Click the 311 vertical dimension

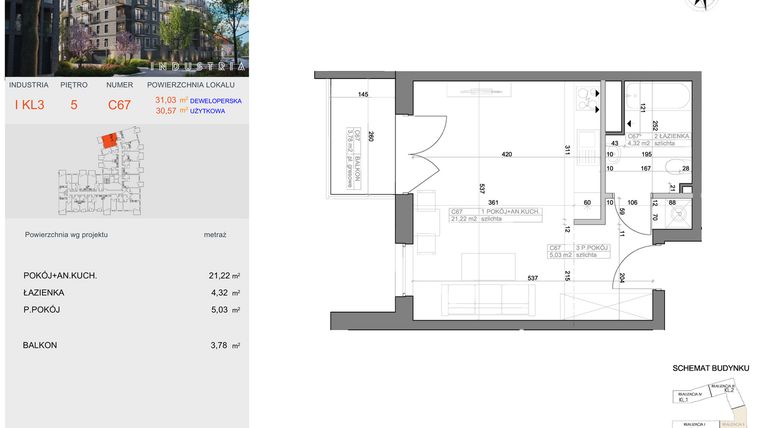(x=567, y=150)
